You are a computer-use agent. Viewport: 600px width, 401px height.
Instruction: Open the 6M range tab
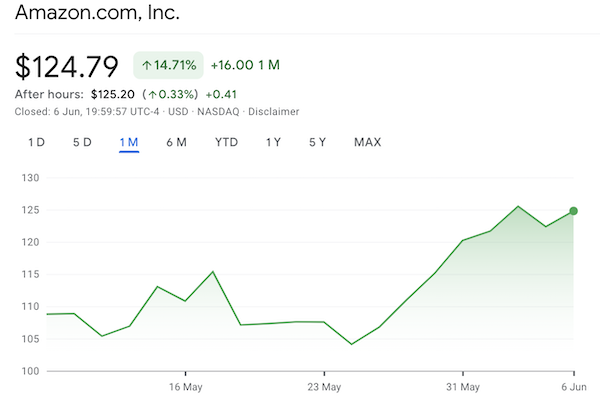tap(176, 142)
